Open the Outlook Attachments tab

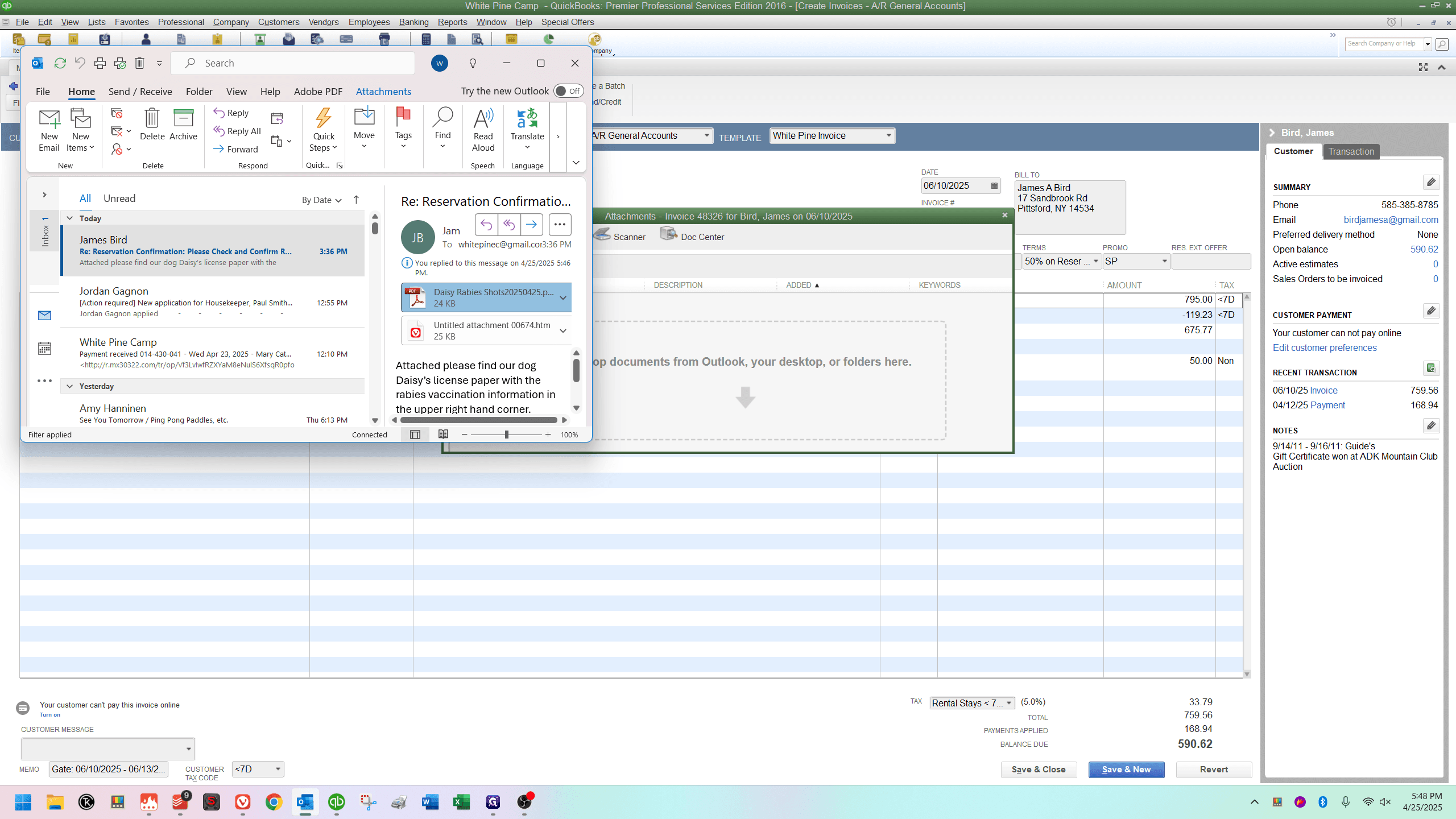(x=383, y=92)
